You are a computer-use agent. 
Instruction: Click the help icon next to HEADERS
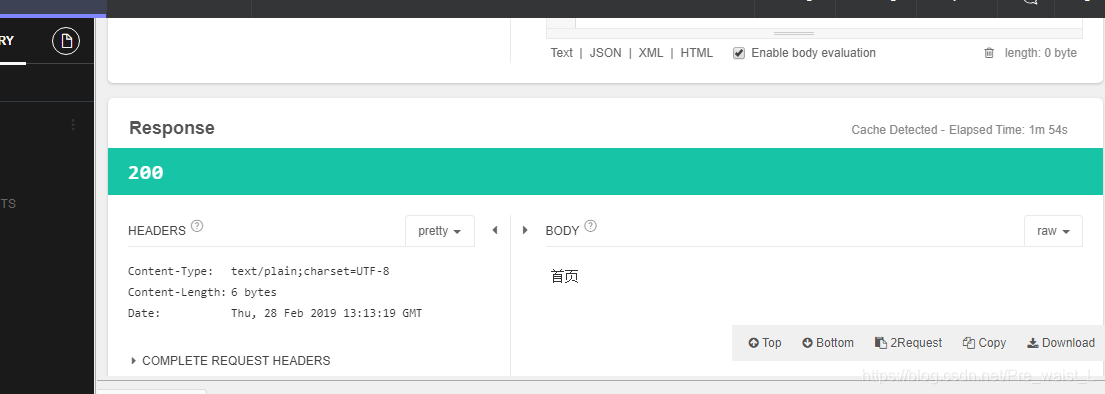pyautogui.click(x=197, y=226)
